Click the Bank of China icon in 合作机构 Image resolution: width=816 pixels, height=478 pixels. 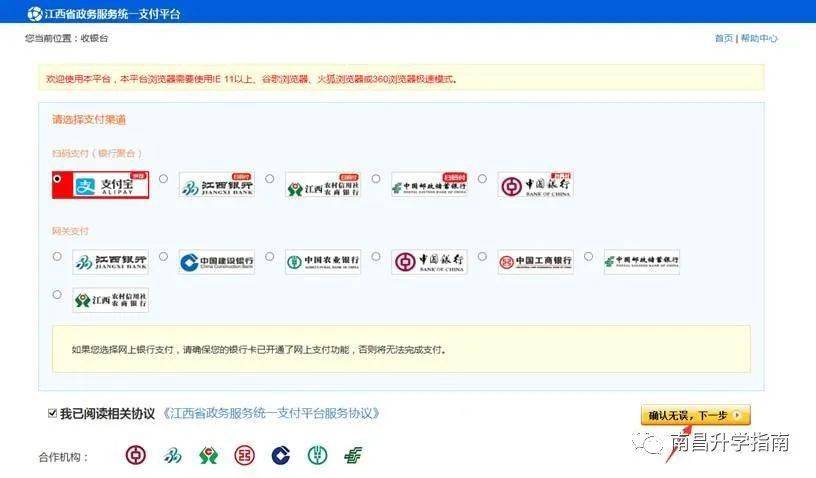[136, 455]
